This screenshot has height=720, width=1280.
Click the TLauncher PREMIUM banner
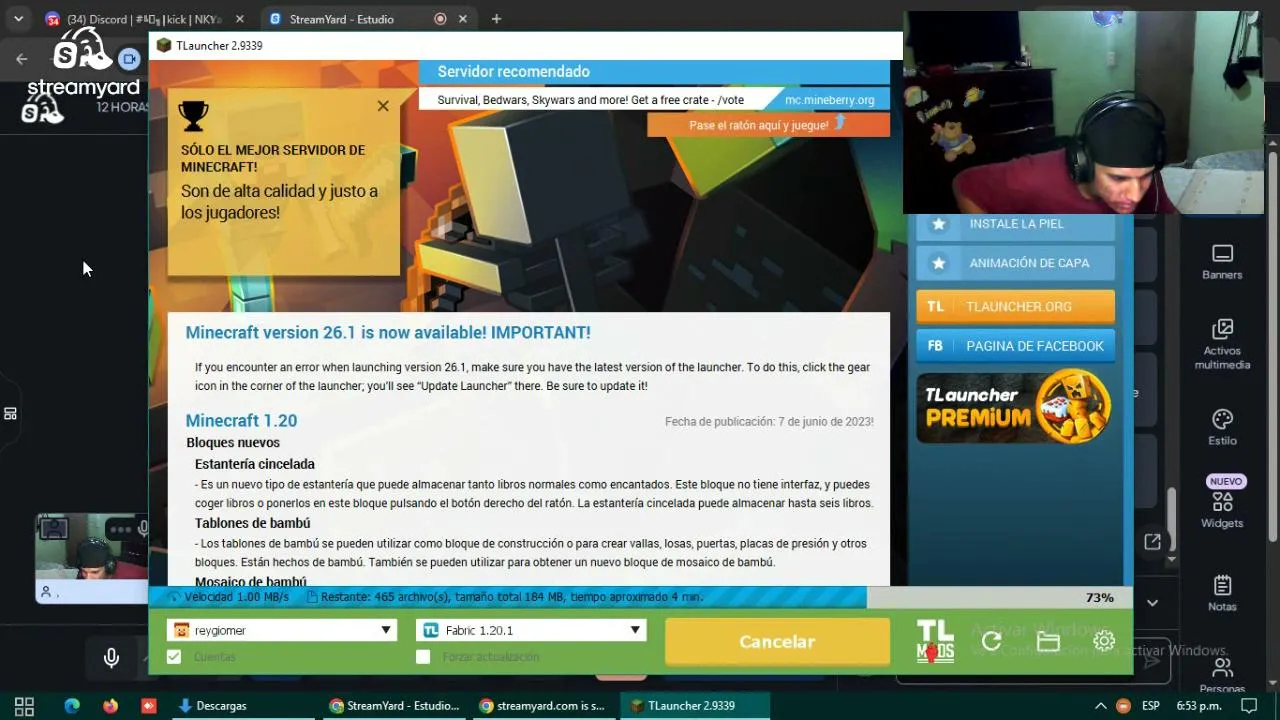1015,406
